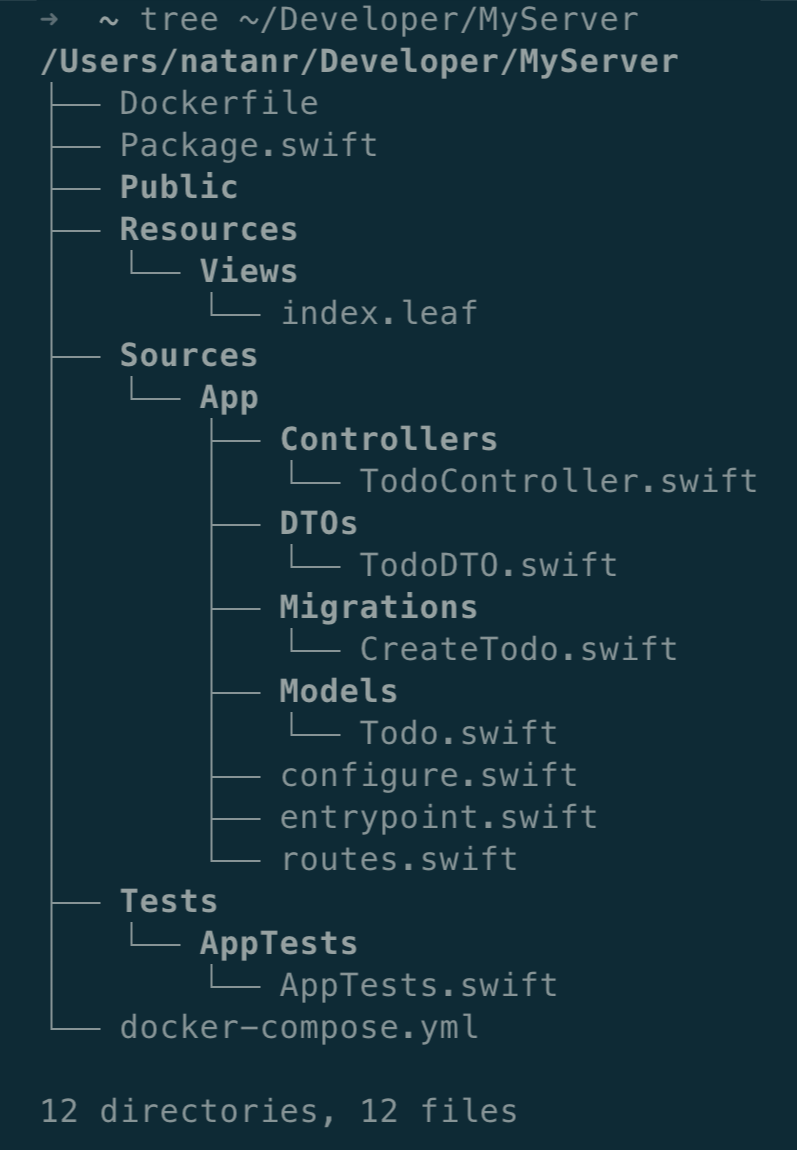Select the configure.swift file
Screen dimensions: 797x1150
(x=428, y=775)
